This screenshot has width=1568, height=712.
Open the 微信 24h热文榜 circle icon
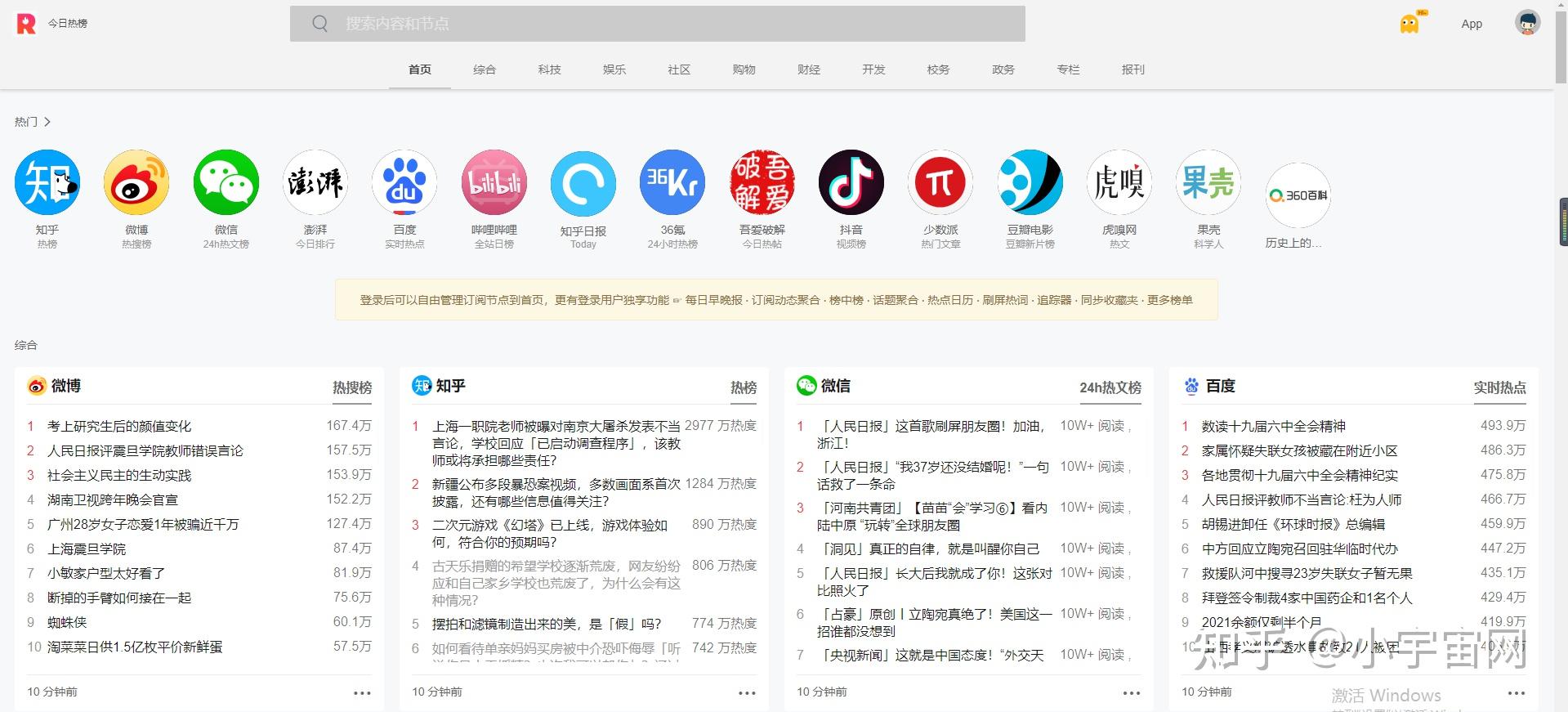(226, 182)
